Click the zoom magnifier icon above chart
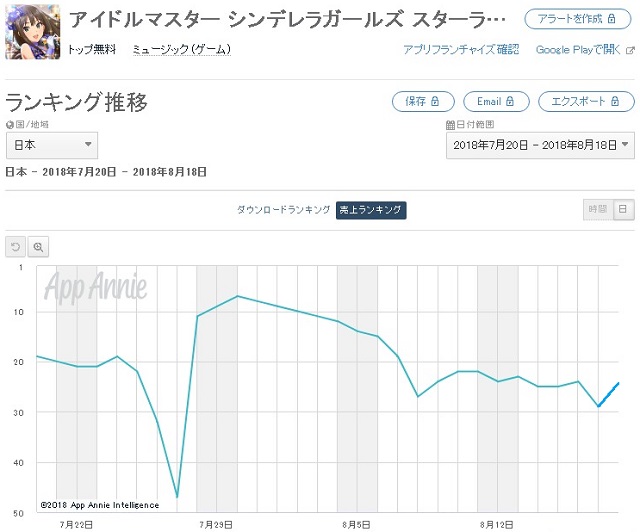This screenshot has width=640, height=532. [38, 247]
